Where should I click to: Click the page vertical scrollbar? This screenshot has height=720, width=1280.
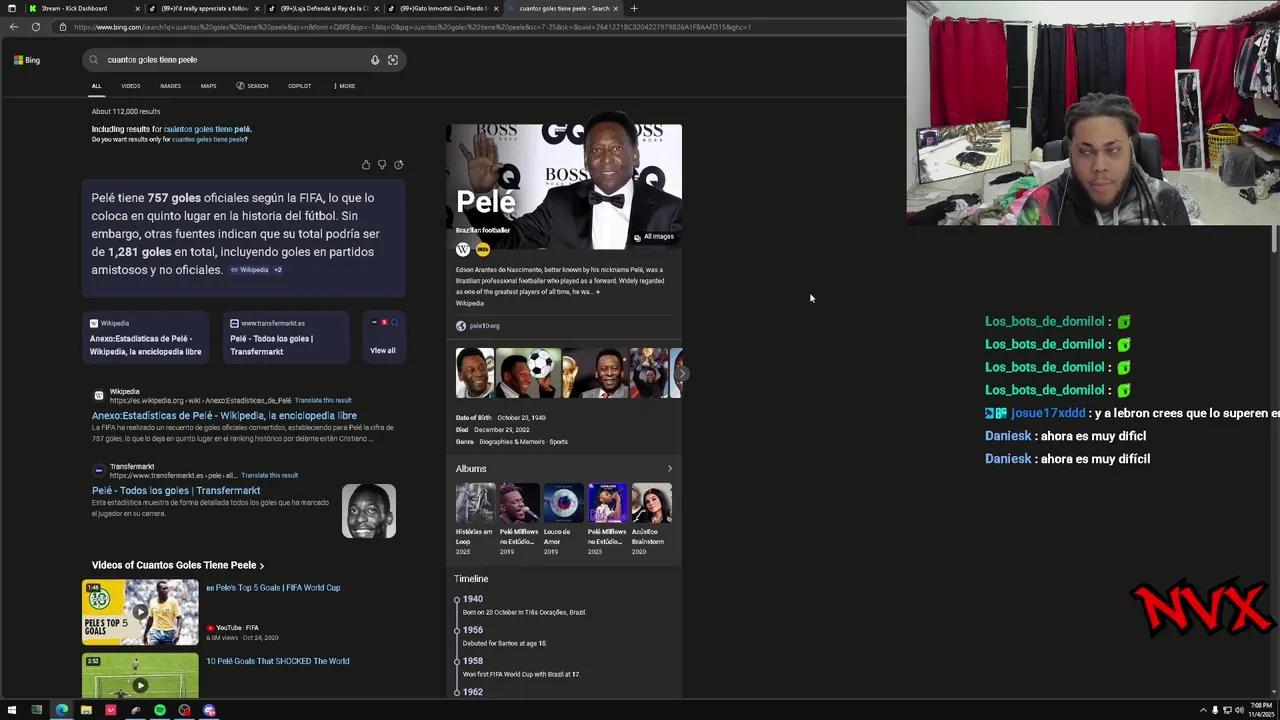click(x=1275, y=240)
